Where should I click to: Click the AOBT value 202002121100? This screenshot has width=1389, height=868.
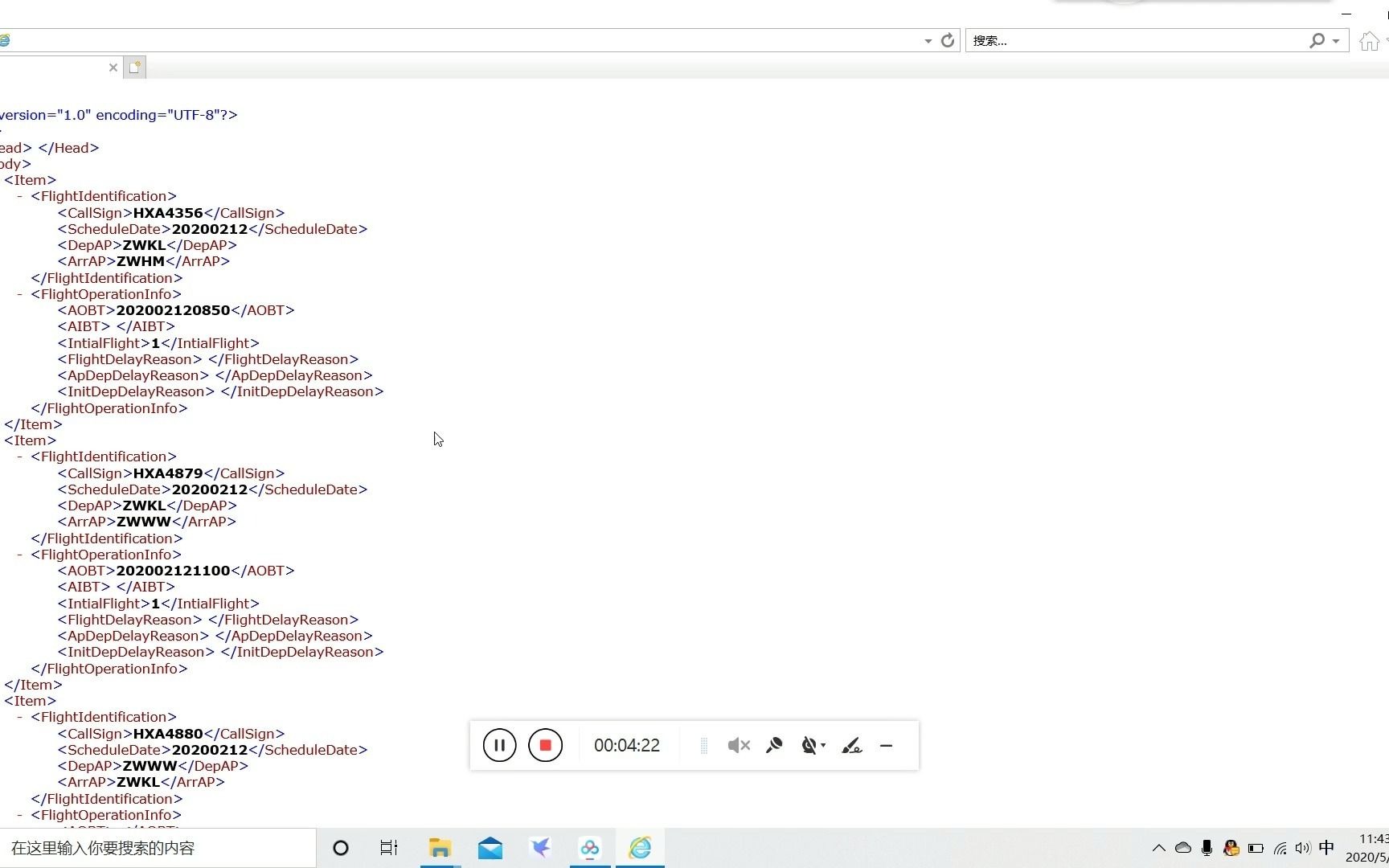coord(174,571)
